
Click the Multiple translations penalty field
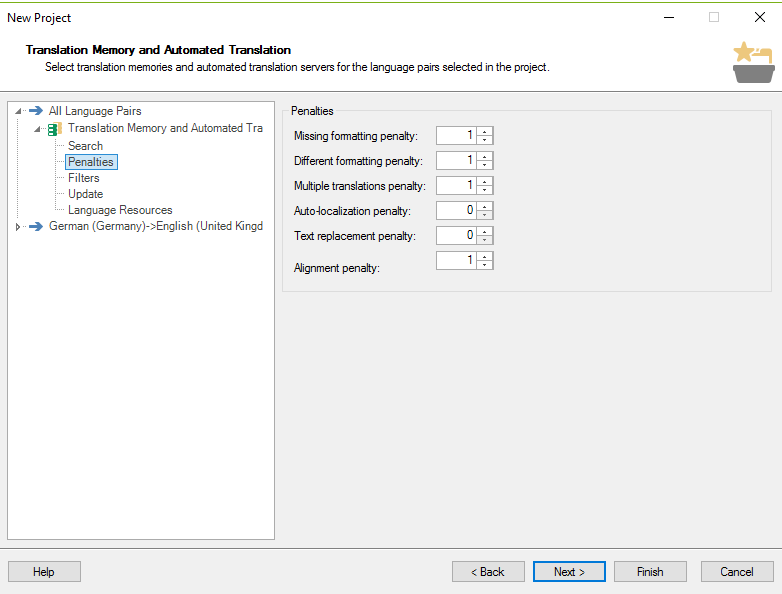(x=456, y=186)
